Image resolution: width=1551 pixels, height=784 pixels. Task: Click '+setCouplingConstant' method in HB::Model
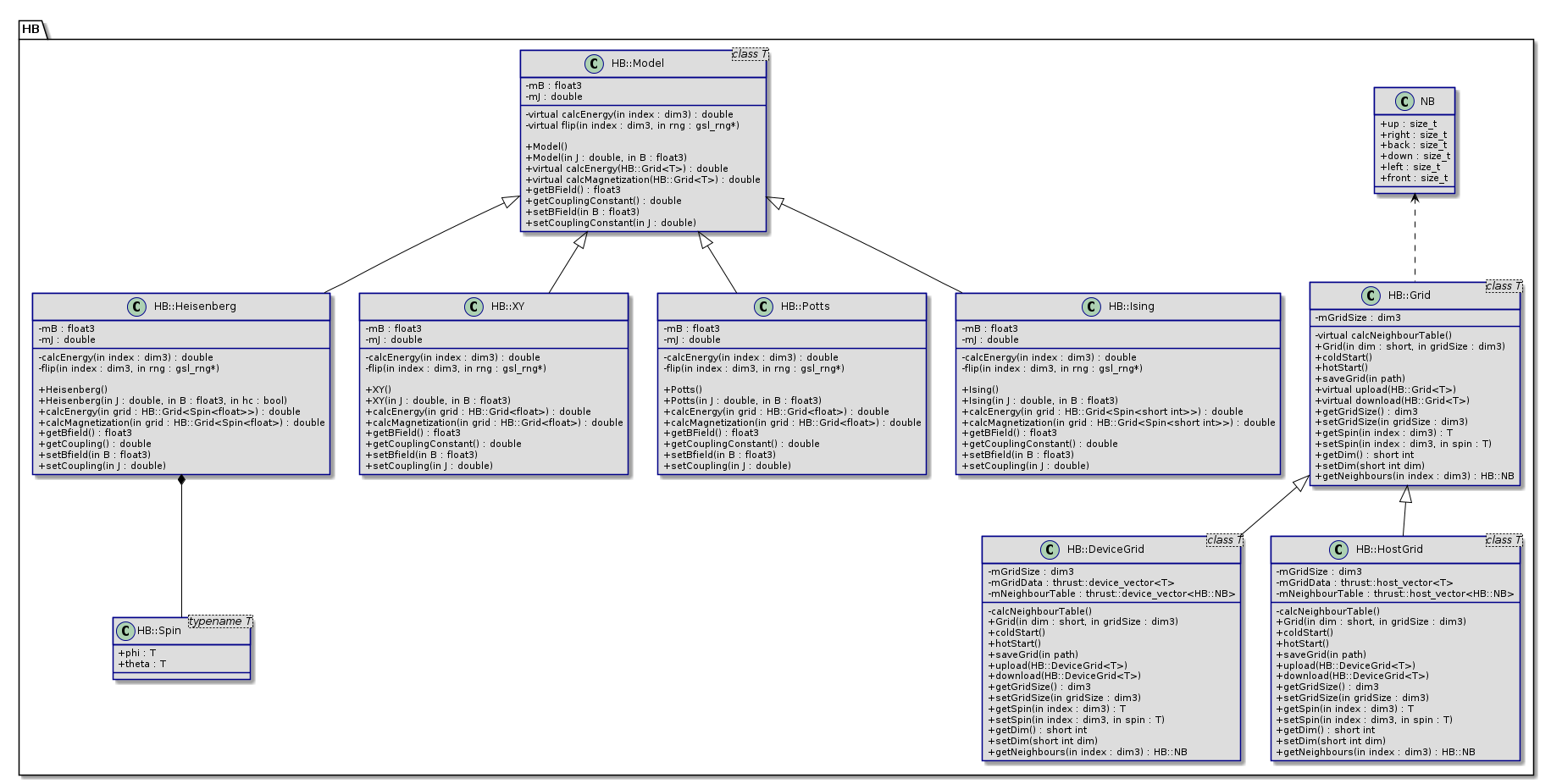611,223
